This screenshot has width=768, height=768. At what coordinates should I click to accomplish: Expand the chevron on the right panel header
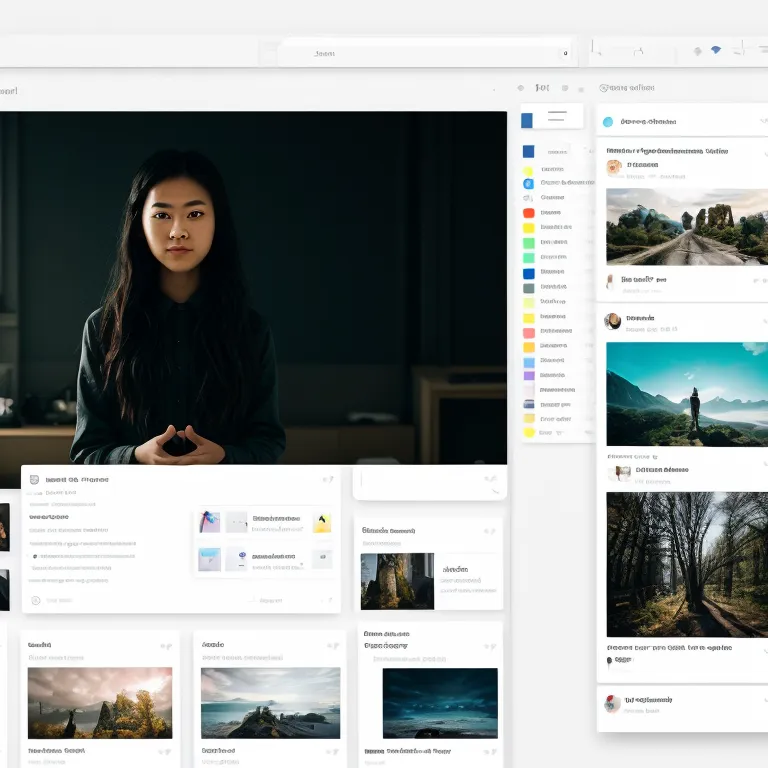764,122
